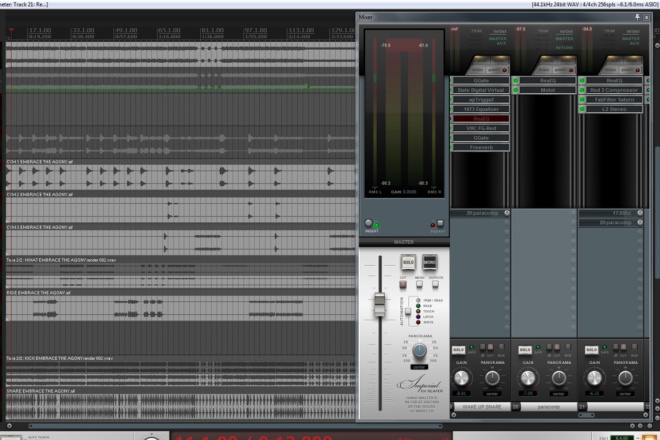Click the master SOLO button

pyautogui.click(x=408, y=262)
